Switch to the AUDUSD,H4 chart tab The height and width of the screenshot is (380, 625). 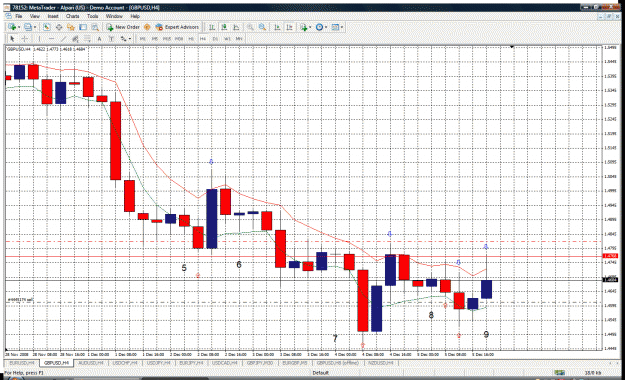pyautogui.click(x=91, y=363)
